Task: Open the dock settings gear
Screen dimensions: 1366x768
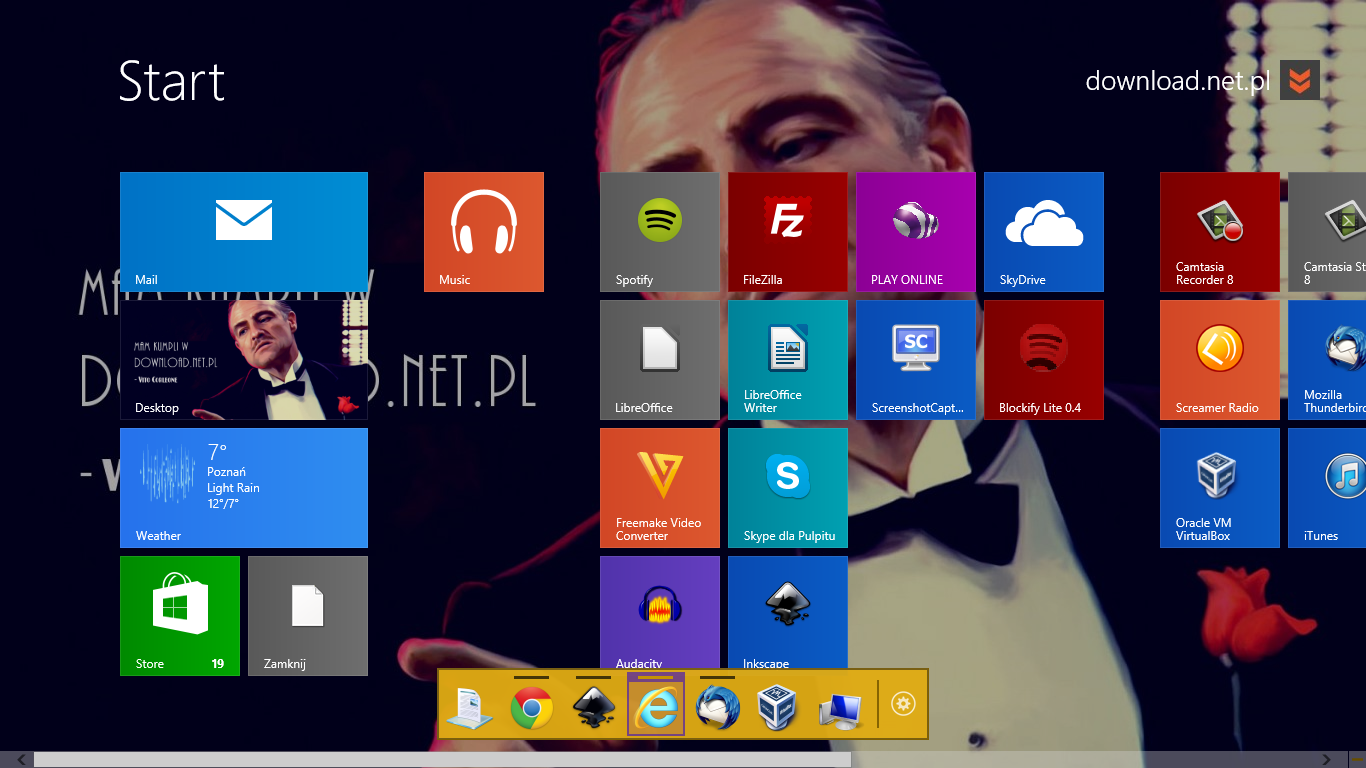Action: tap(904, 704)
